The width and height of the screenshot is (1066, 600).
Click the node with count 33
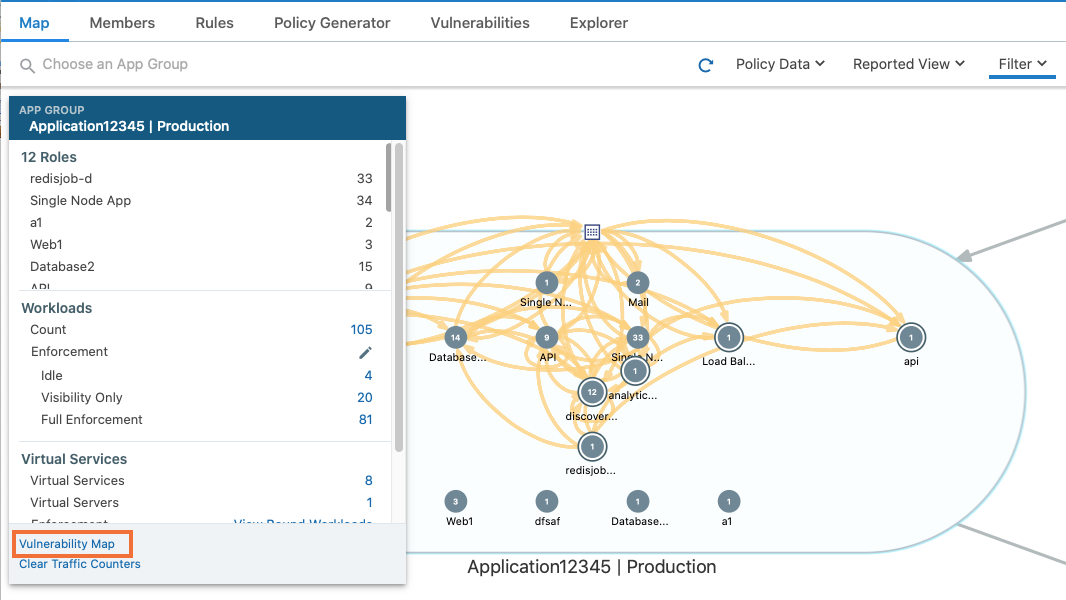[638, 337]
